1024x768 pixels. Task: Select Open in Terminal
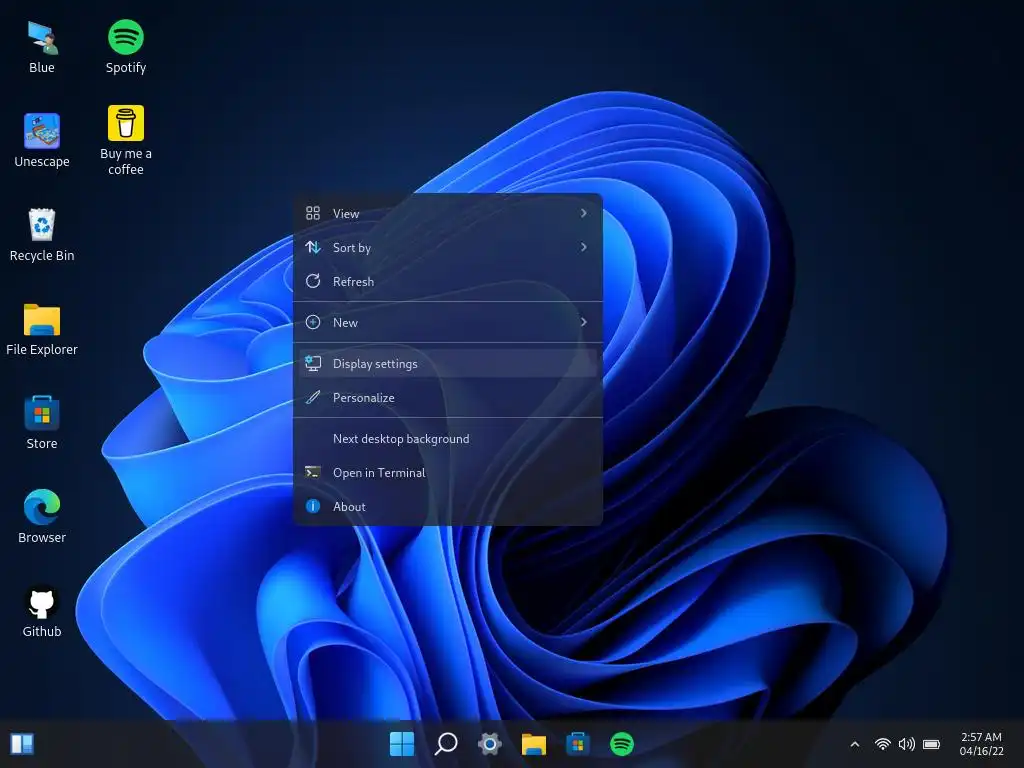447,473
